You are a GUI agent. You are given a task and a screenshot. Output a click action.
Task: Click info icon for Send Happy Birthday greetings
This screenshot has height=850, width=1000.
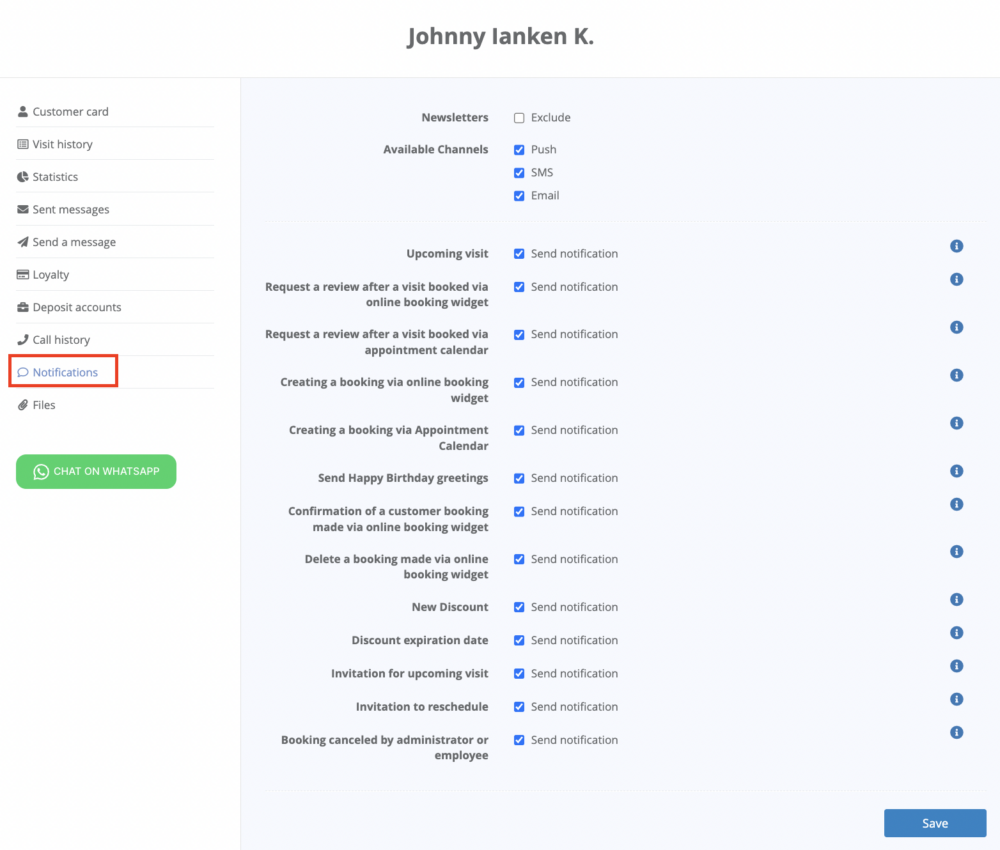pyautogui.click(x=956, y=471)
